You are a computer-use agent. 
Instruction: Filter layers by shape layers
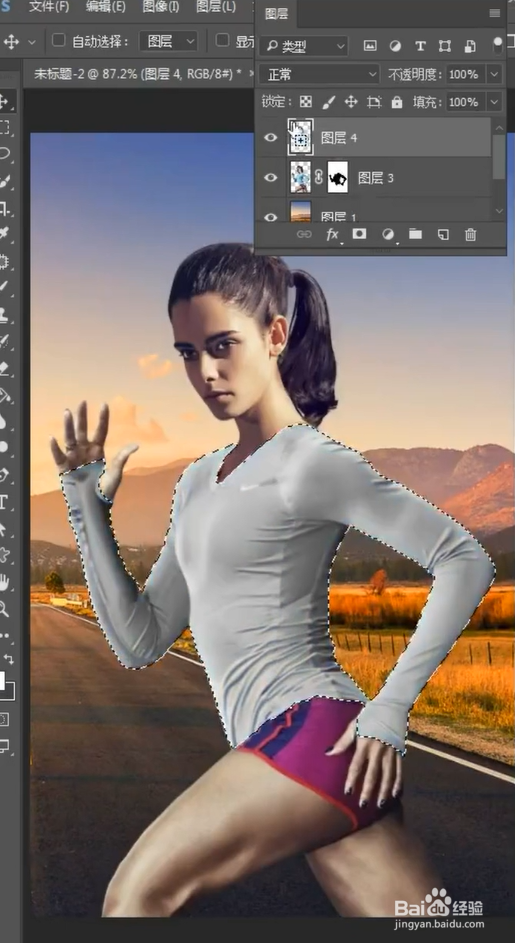click(445, 46)
